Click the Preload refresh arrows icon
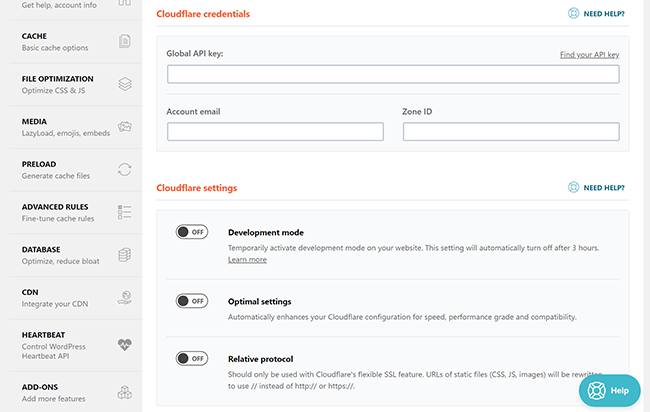 125,170
